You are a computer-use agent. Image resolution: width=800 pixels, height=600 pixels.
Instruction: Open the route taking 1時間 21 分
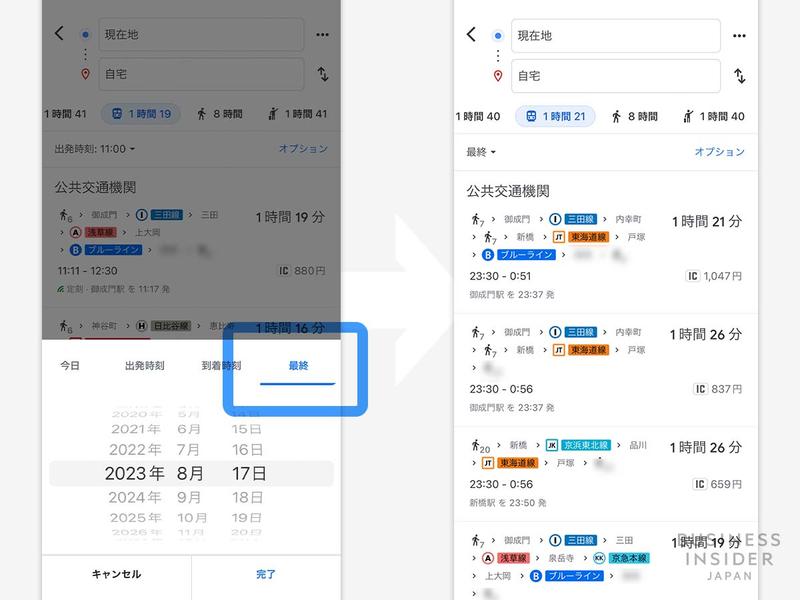[x=606, y=257]
